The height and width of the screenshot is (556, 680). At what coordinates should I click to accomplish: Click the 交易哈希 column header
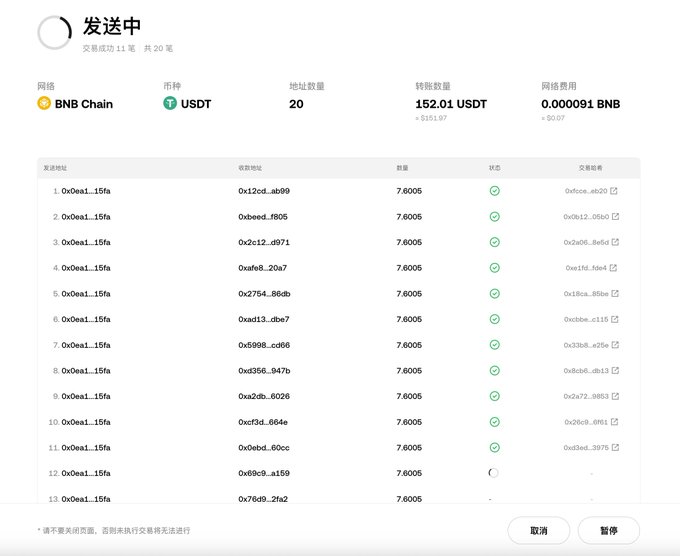590,168
